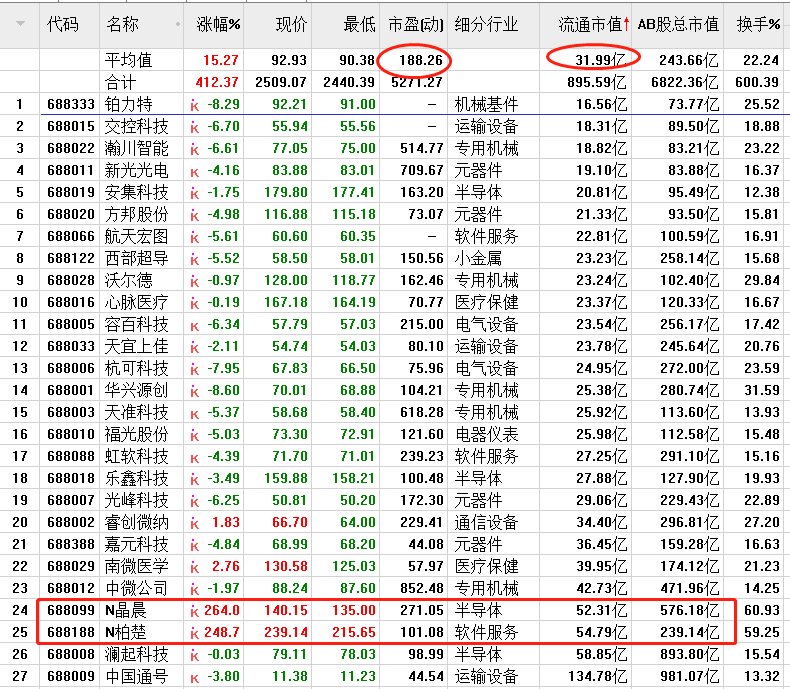Click the K icon in 中国通号 row
This screenshot has height=689, width=790.
194,678
